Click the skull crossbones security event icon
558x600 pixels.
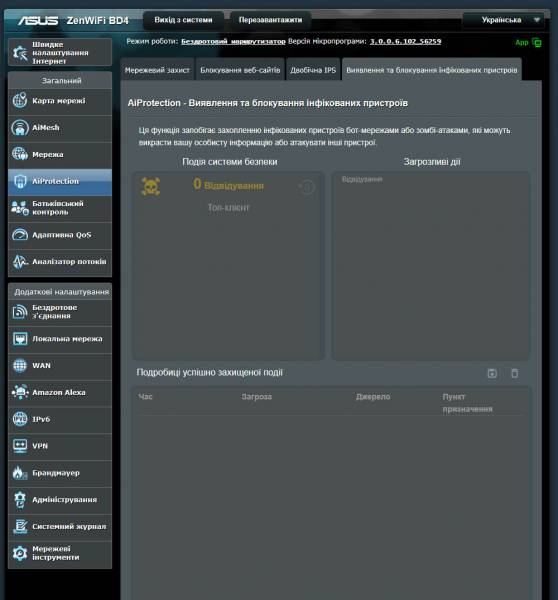click(151, 186)
